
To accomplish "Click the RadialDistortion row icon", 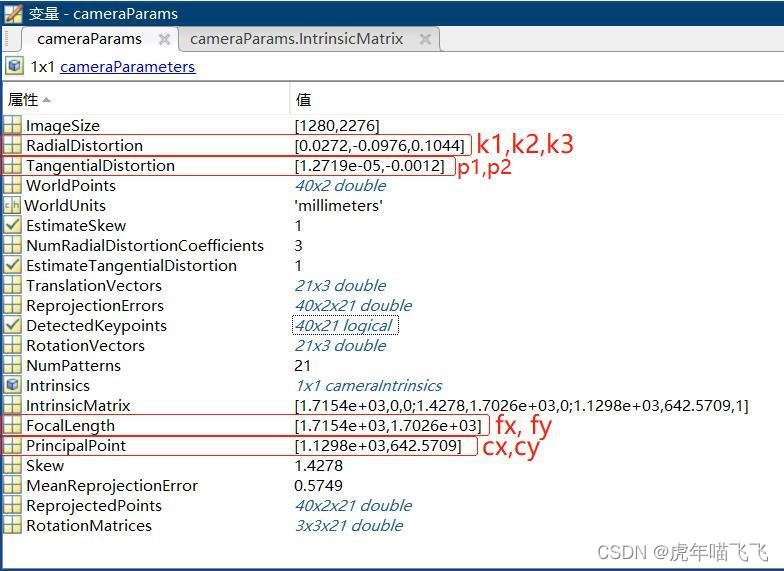I will pyautogui.click(x=12, y=145).
